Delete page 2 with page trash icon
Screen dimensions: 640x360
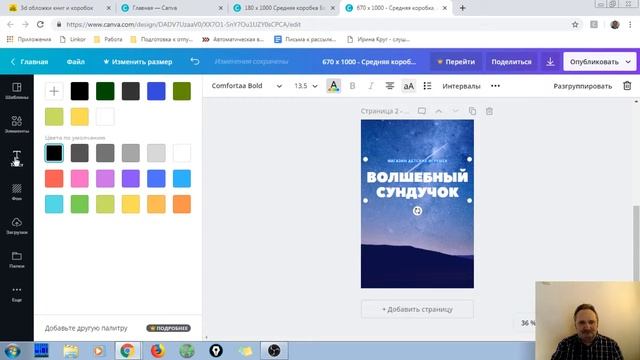pos(489,111)
